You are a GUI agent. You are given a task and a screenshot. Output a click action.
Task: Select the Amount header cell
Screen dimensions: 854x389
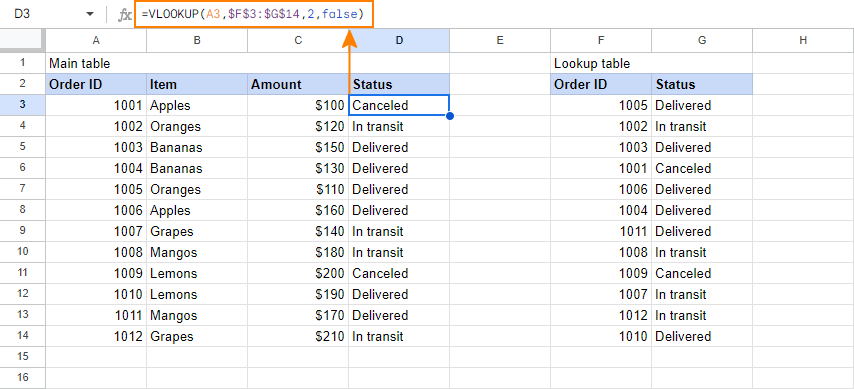point(298,84)
